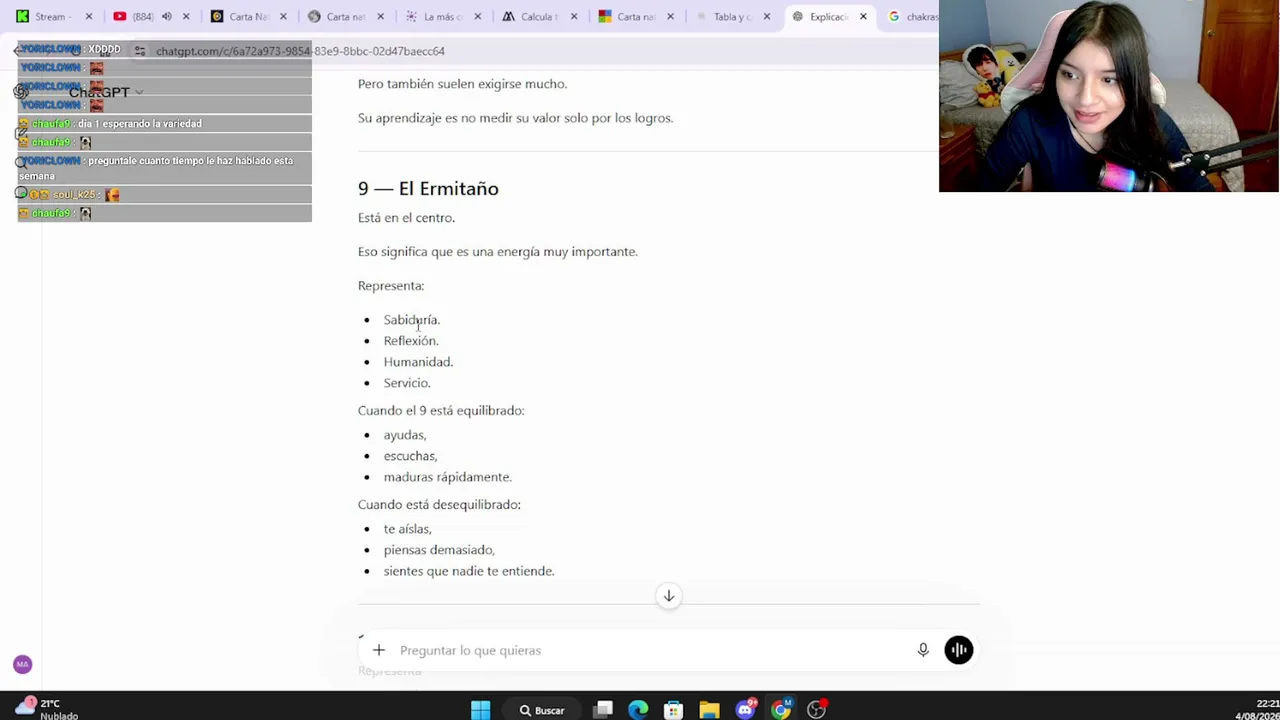
Task: Open Discord from the taskbar
Action: [745, 710]
